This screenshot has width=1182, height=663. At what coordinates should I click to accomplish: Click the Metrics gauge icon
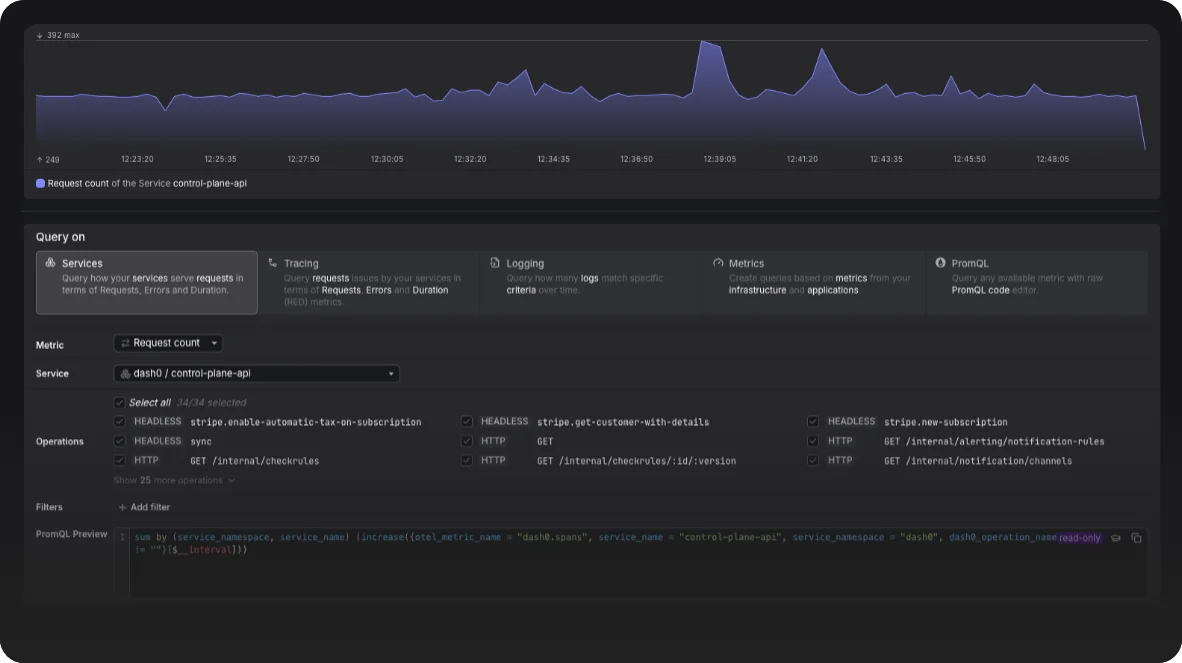point(718,263)
